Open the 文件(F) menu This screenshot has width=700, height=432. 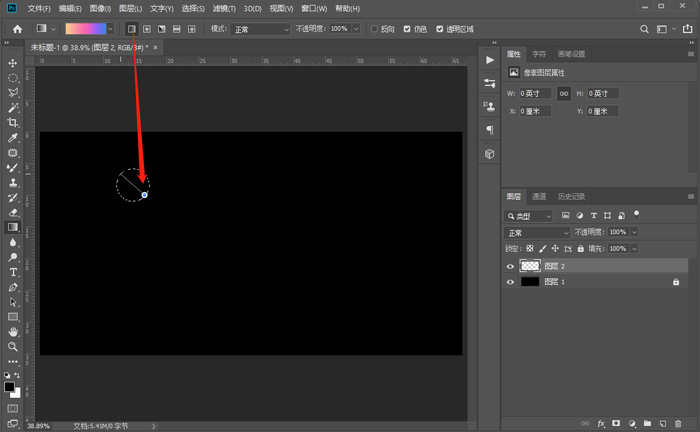(39, 8)
